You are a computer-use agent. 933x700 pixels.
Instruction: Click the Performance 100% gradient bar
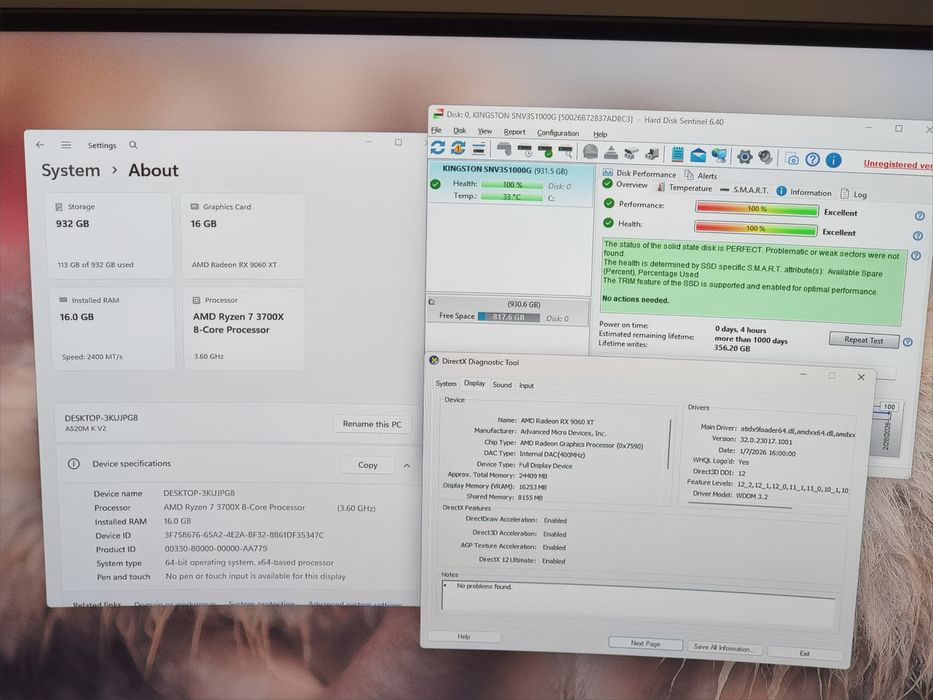[x=757, y=208]
